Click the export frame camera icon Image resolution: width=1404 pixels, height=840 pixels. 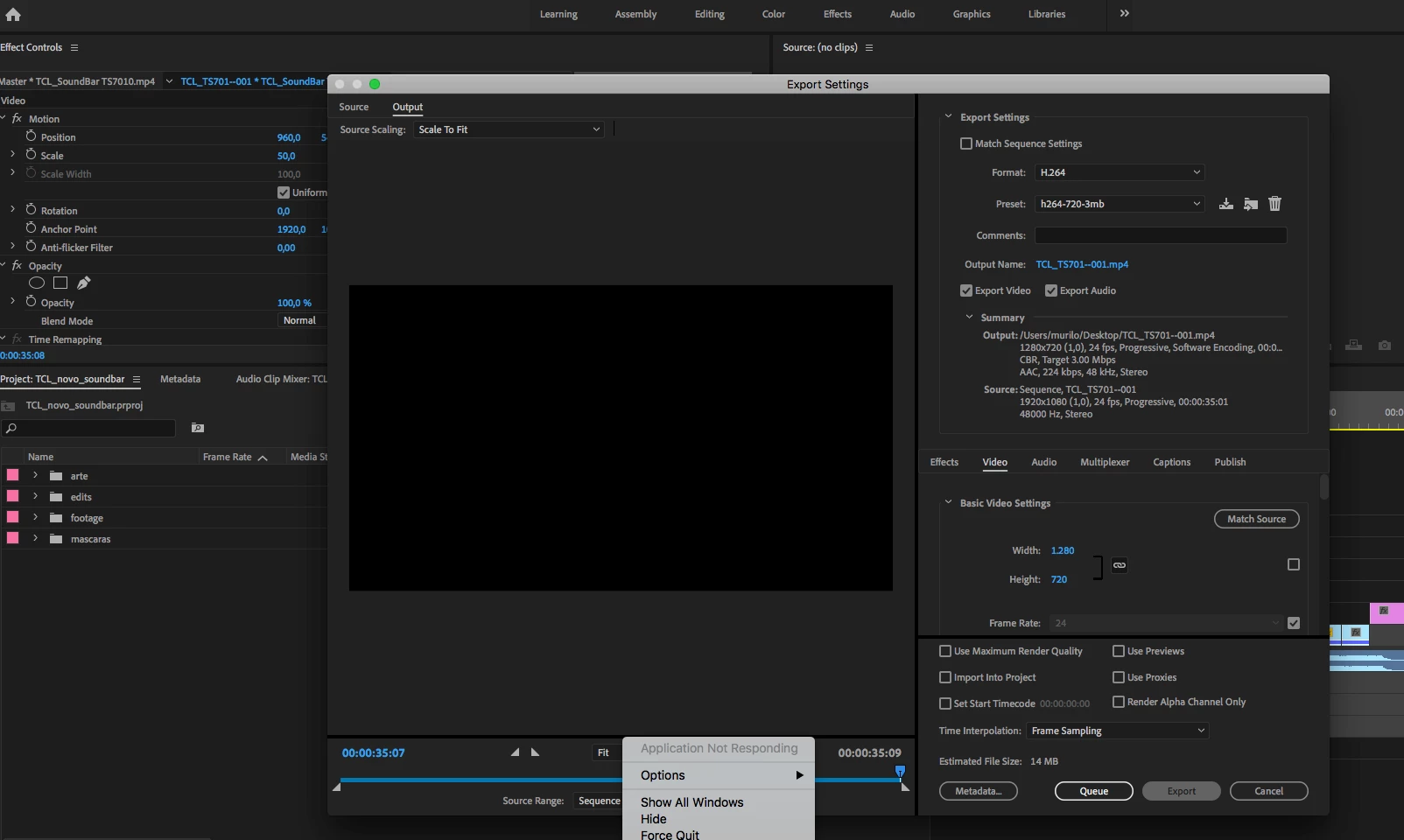[1385, 346]
